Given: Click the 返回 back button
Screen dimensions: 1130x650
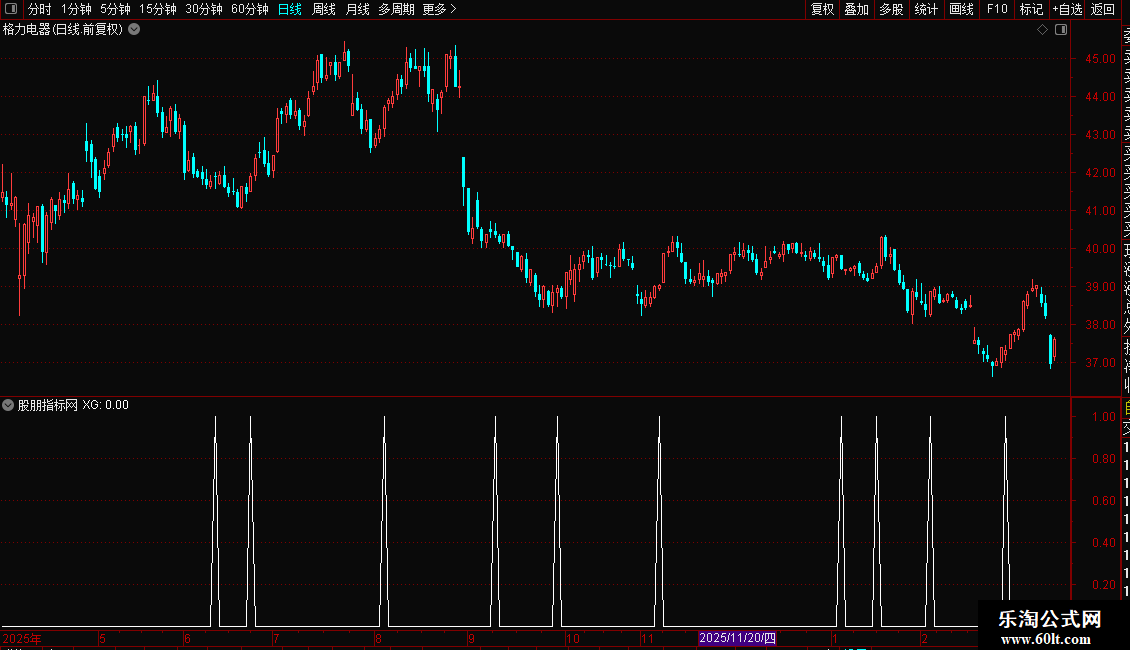Looking at the screenshot, I should 1103,9.
